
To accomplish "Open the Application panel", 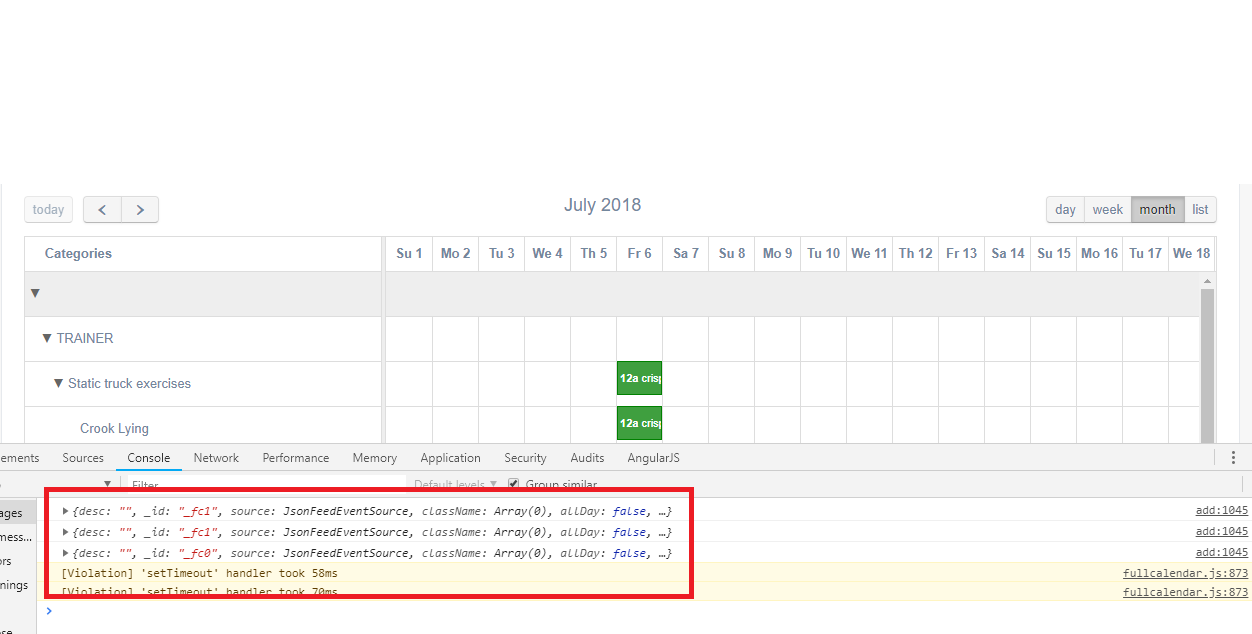I will 450,457.
